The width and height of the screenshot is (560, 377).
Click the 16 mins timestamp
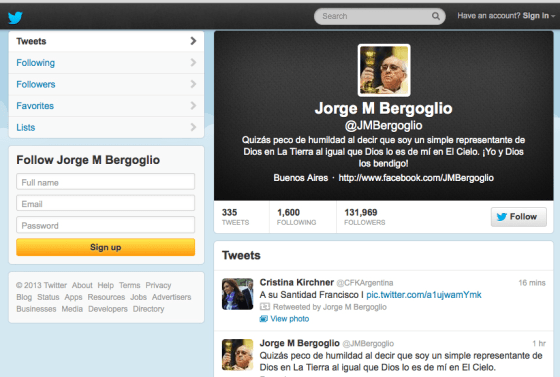point(532,283)
